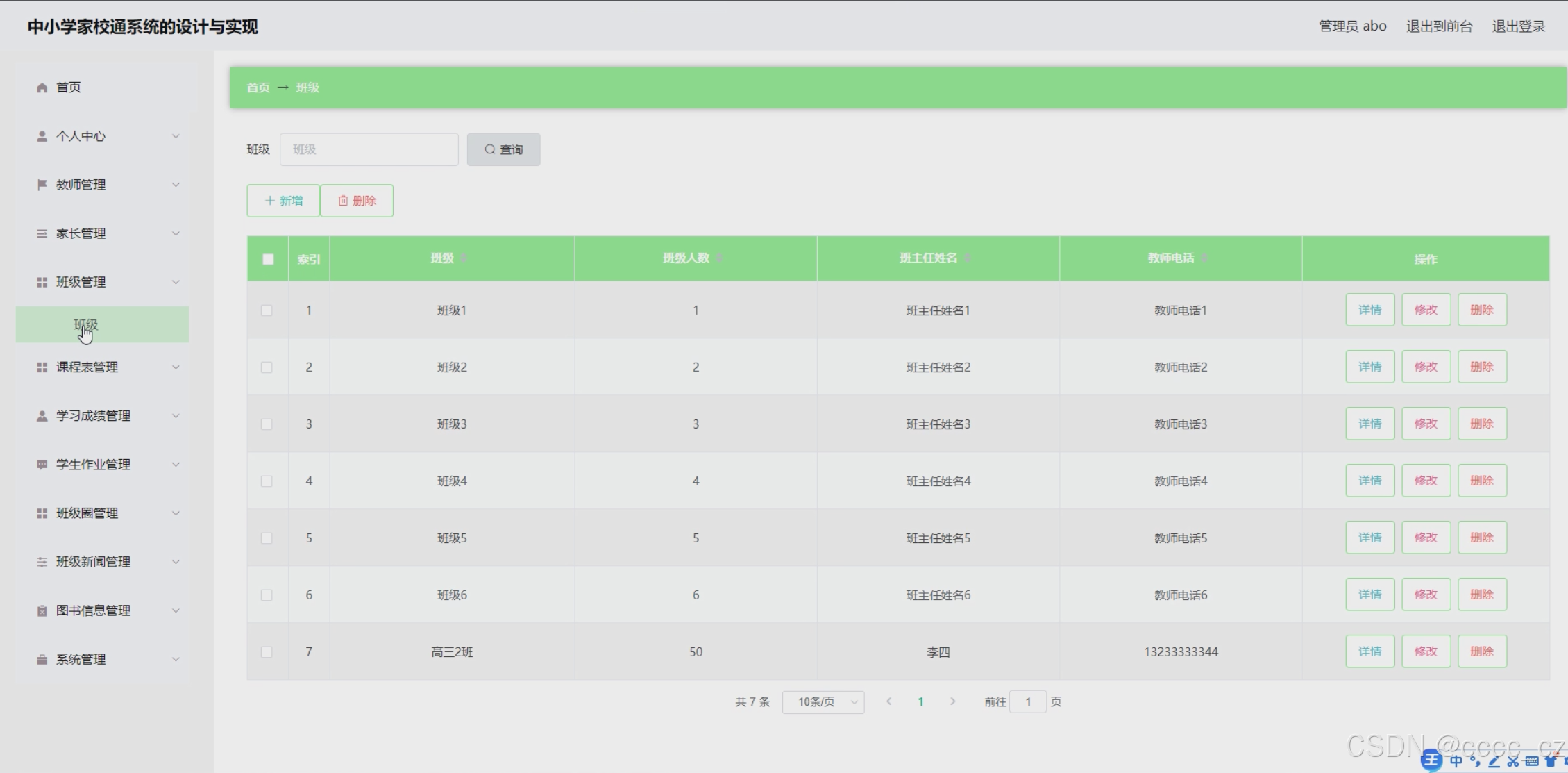The width and height of the screenshot is (1568, 773).
Task: Open the 10条/页 page size dropdown
Action: pyautogui.click(x=823, y=702)
